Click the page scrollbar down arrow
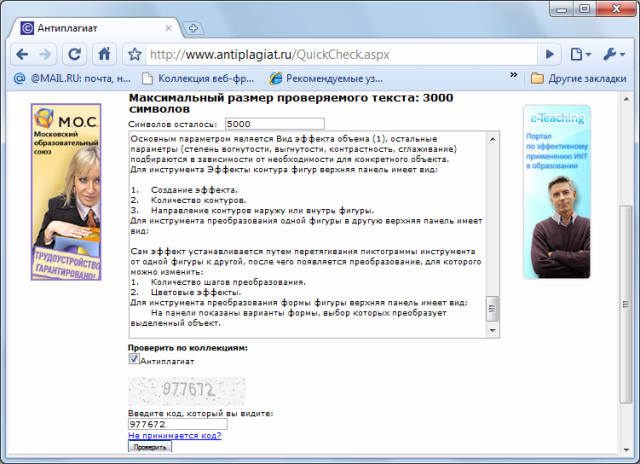The height and width of the screenshot is (464, 640). (x=626, y=449)
